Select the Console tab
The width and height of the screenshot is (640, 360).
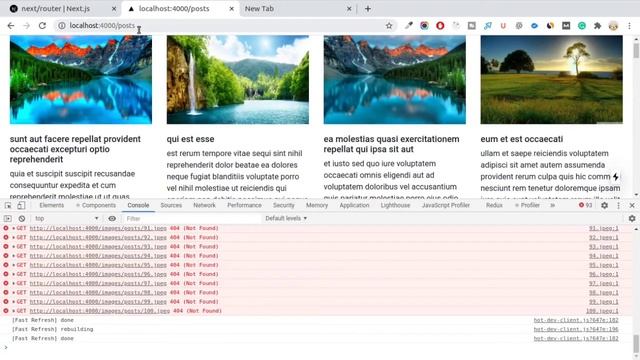tap(138, 205)
